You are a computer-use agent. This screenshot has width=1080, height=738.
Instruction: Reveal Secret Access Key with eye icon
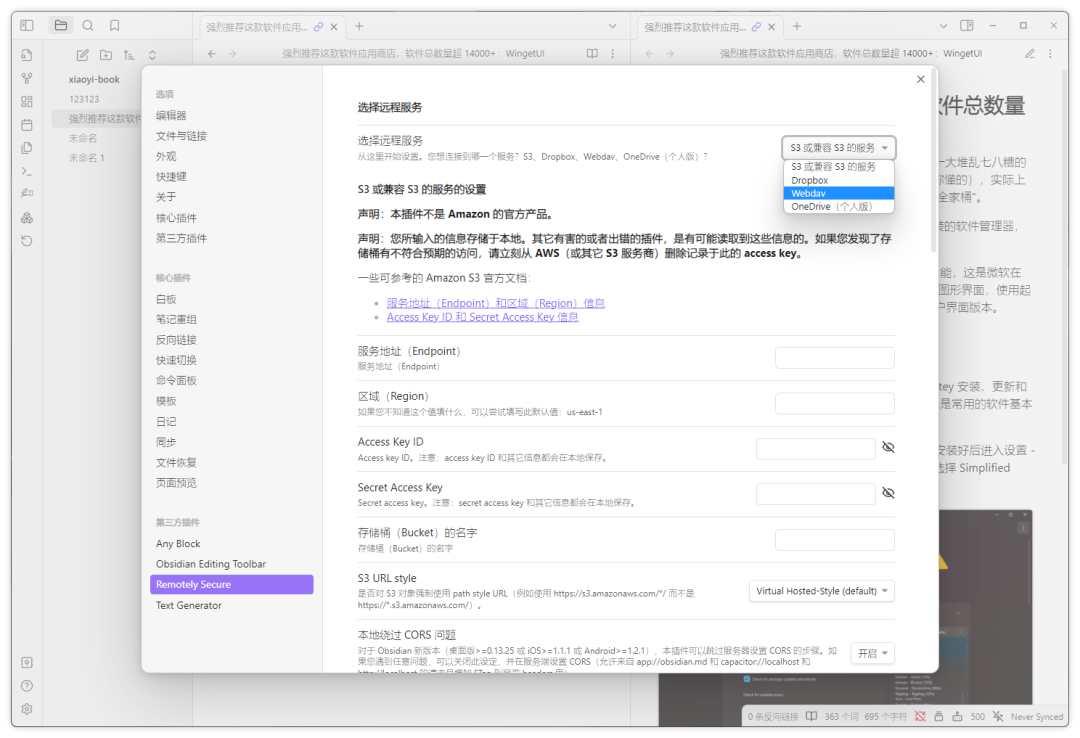pos(888,493)
